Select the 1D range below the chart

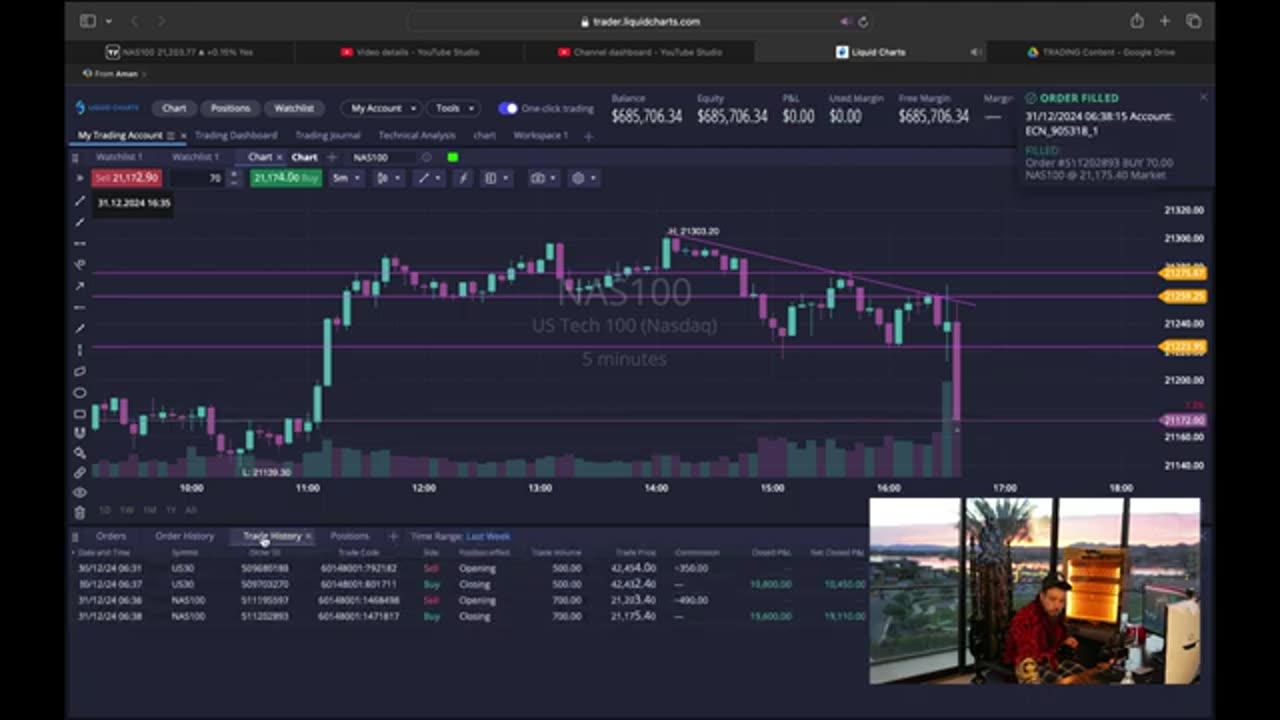(105, 510)
